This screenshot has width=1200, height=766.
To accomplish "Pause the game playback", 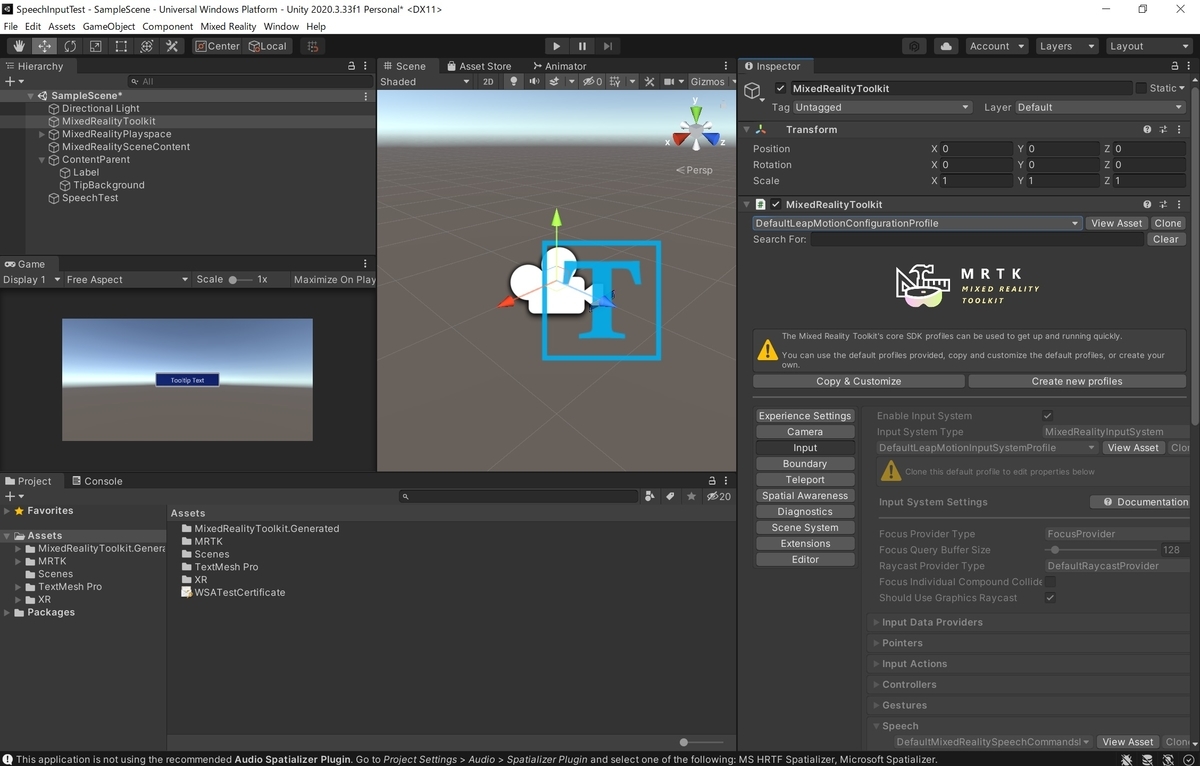I will click(x=582, y=46).
